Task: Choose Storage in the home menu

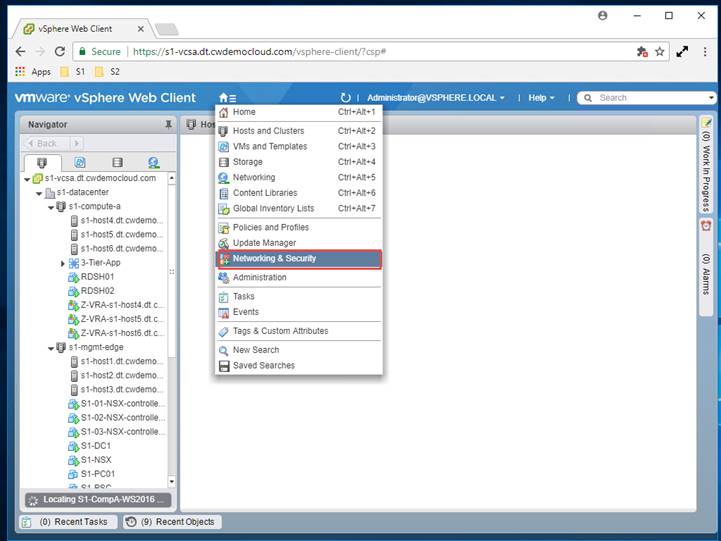Action: (x=299, y=162)
